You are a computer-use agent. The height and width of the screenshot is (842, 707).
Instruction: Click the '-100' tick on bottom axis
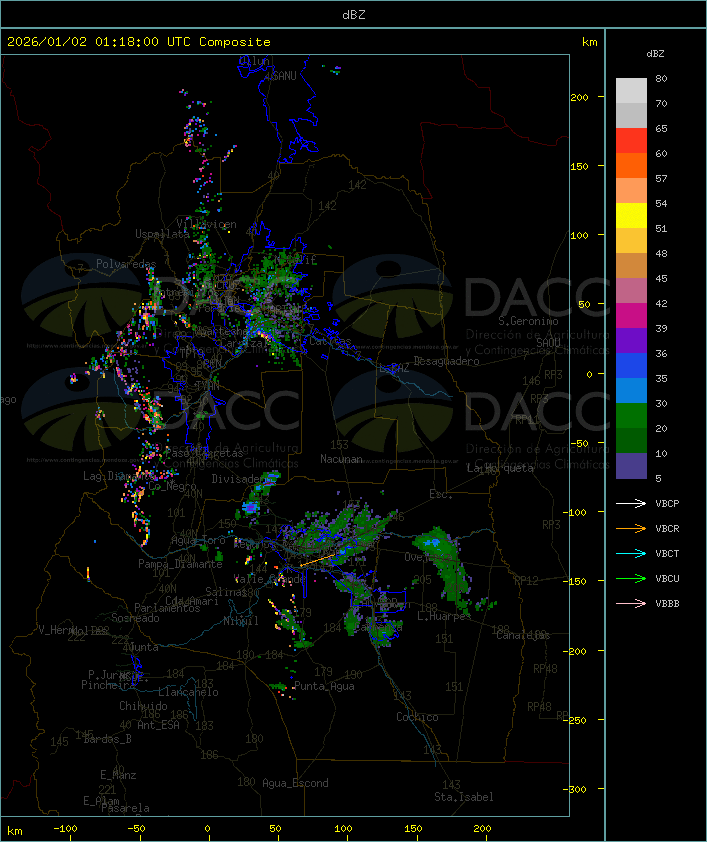click(x=65, y=829)
